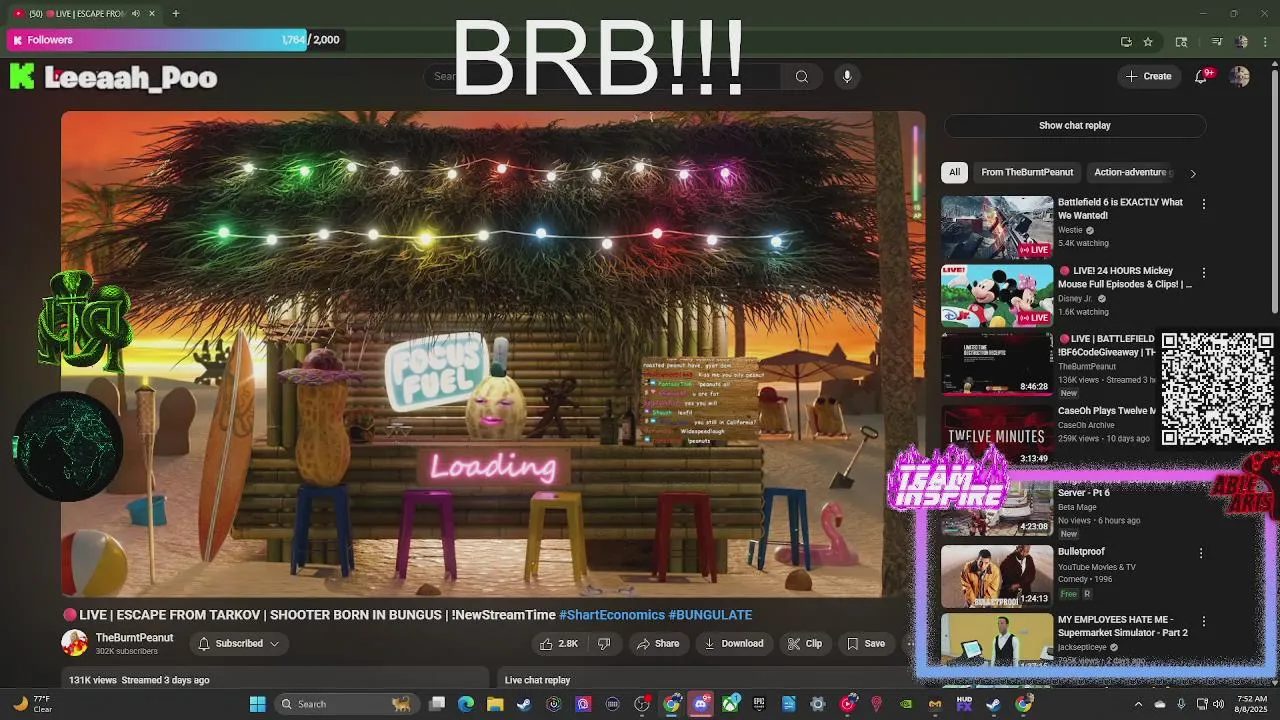Click the microphone icon in system tray
This screenshot has height=720, width=1280.
pyautogui.click(x=1181, y=704)
